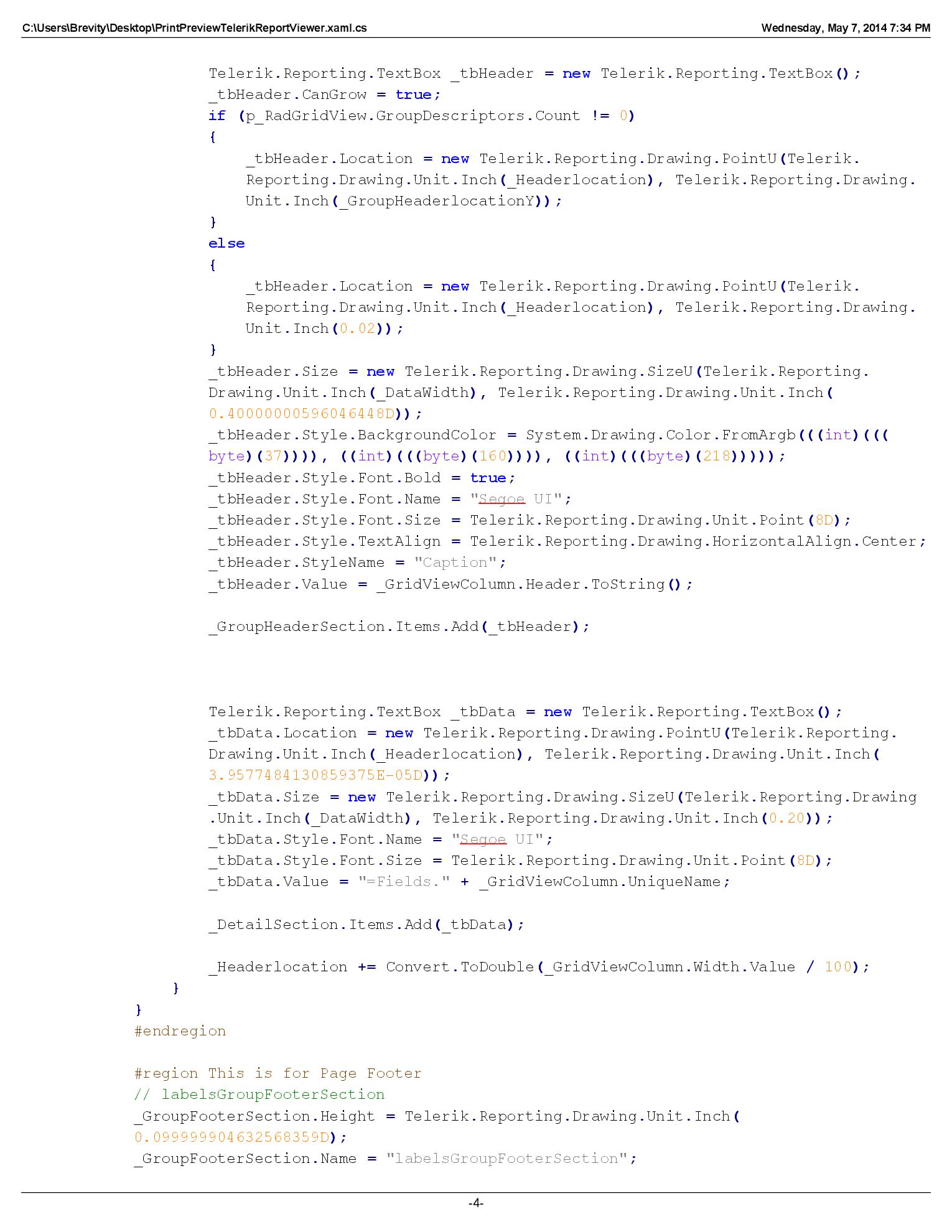This screenshot has height=1232, width=952.
Task: Click the line starting '_tbHeader.Size = new'
Action: (539, 371)
